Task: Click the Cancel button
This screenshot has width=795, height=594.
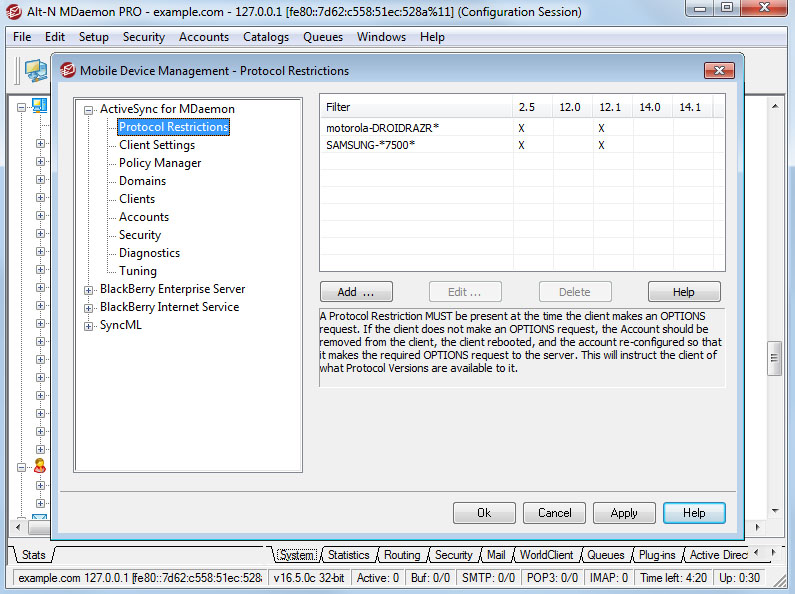Action: tap(554, 513)
